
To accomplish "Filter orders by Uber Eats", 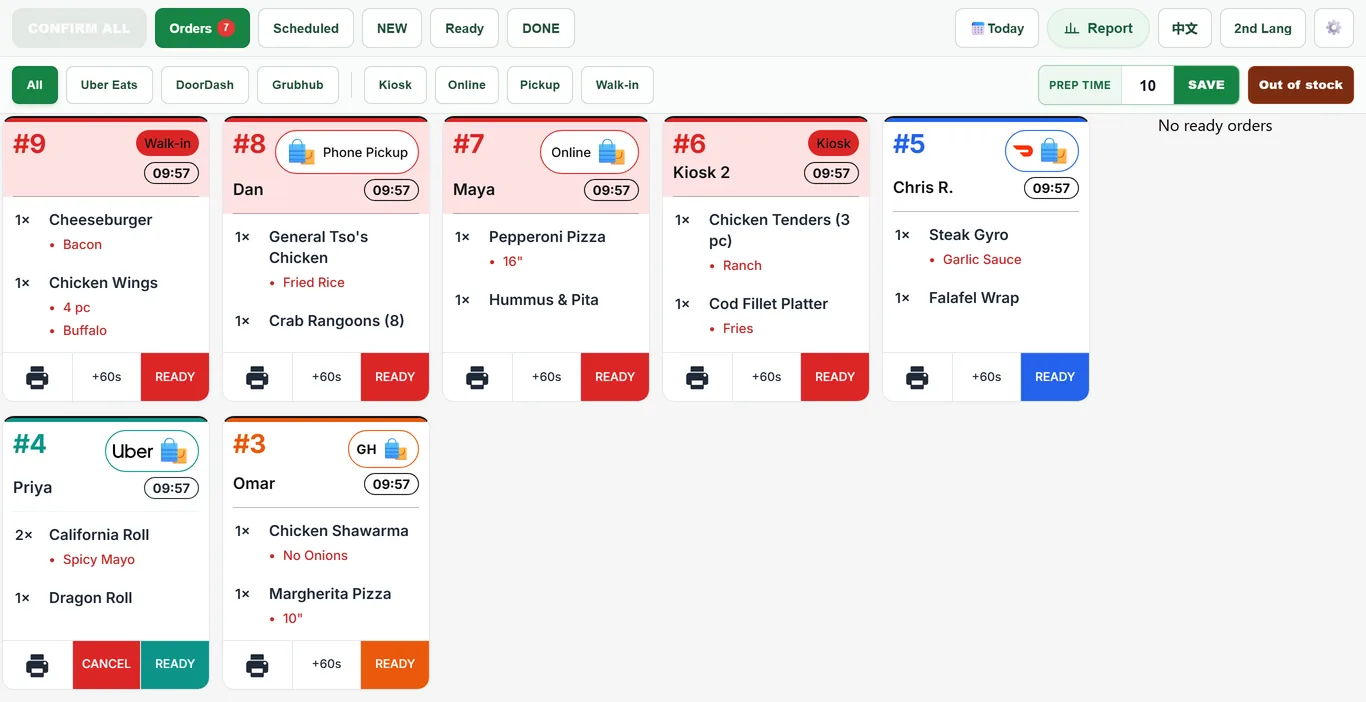I will coord(109,85).
